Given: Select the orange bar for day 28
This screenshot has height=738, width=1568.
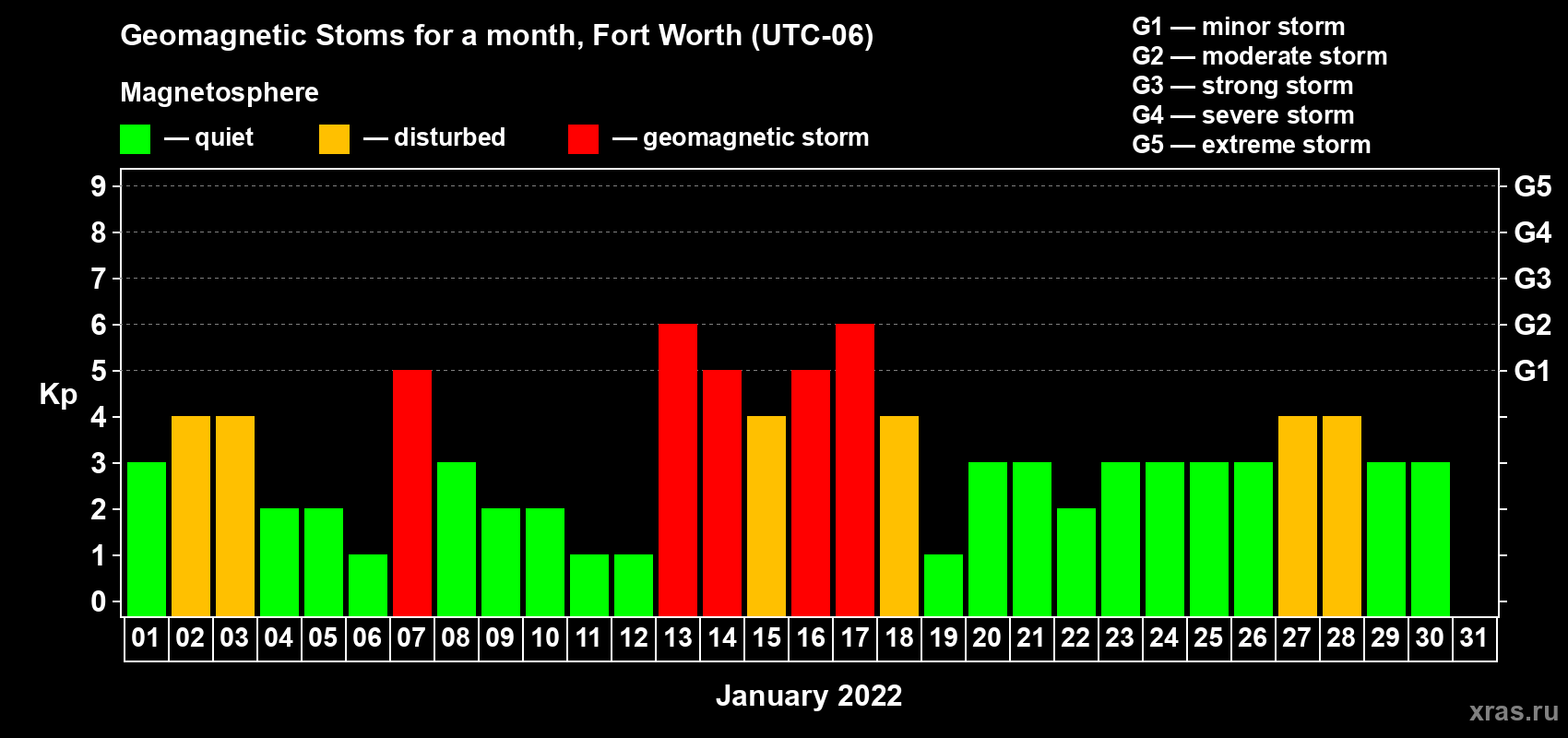Looking at the screenshot, I should (x=1342, y=516).
